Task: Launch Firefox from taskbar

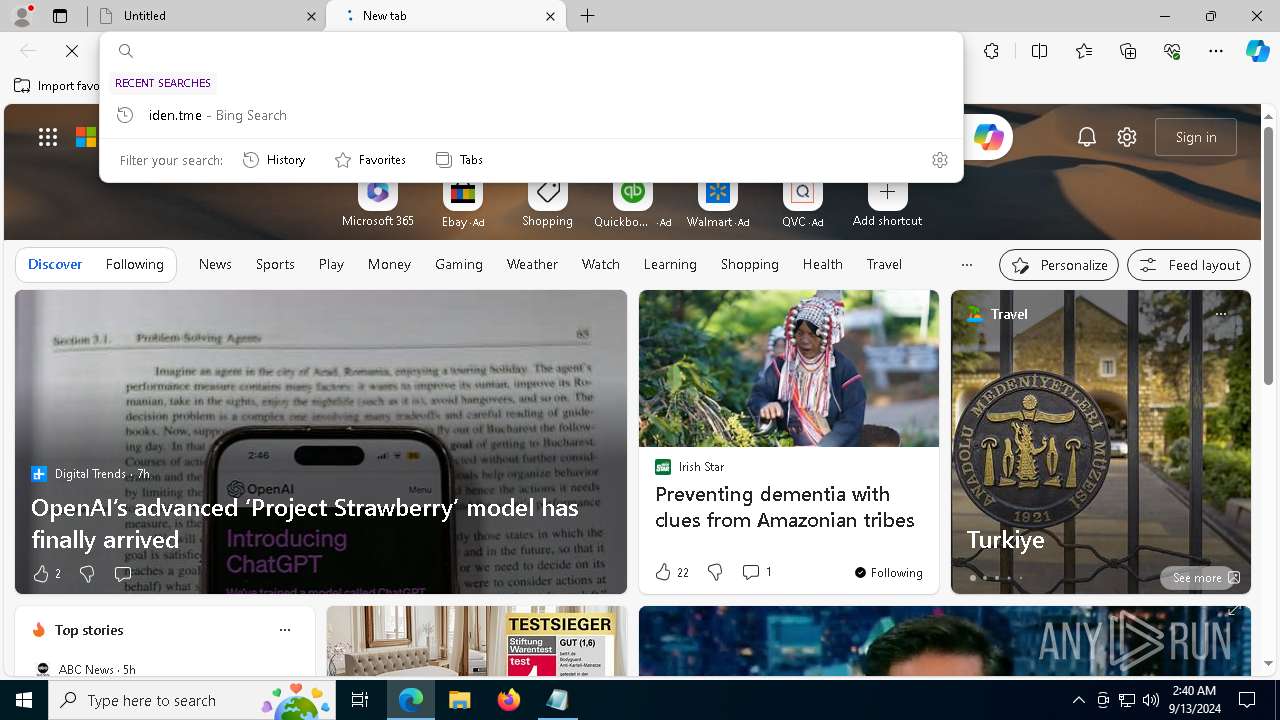Action: 508,700
